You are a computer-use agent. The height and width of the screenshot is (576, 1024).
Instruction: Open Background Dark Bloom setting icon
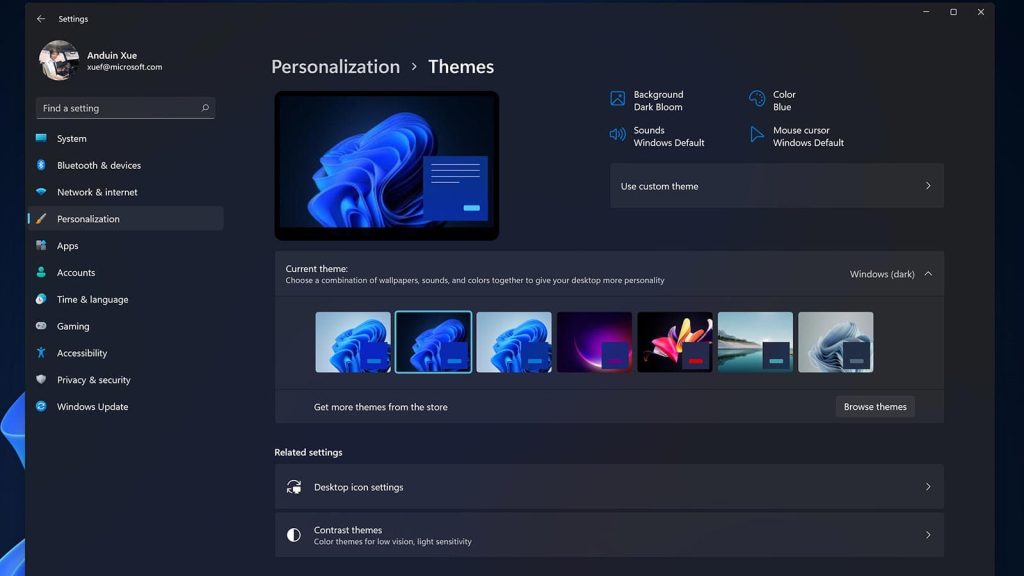617,99
